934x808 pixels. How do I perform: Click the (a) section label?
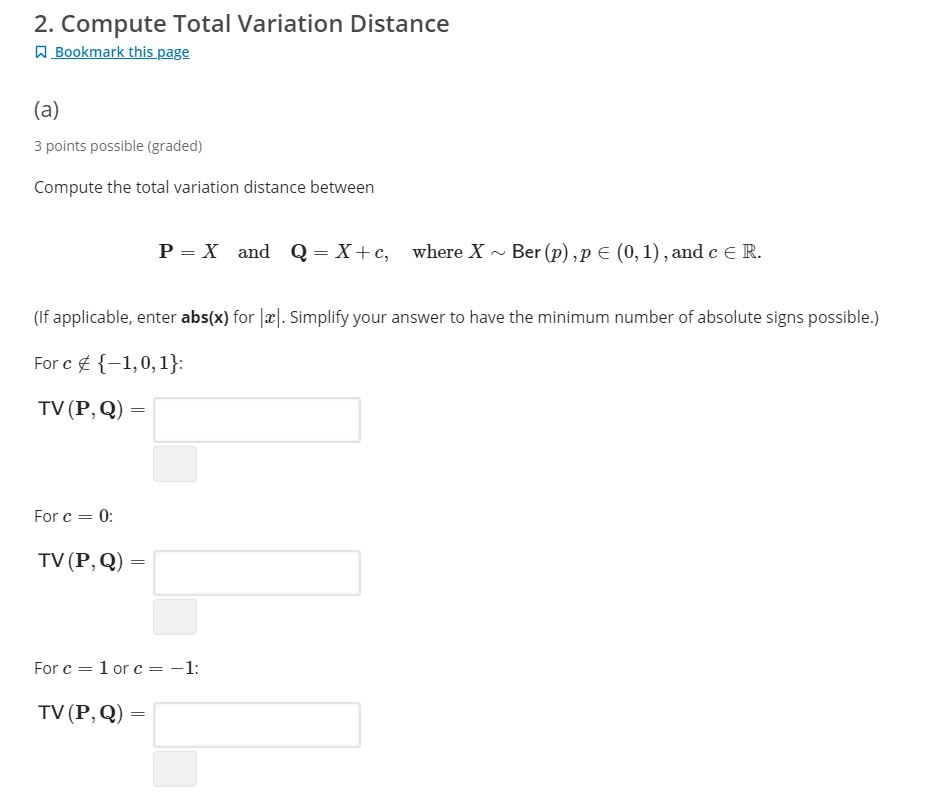46,109
